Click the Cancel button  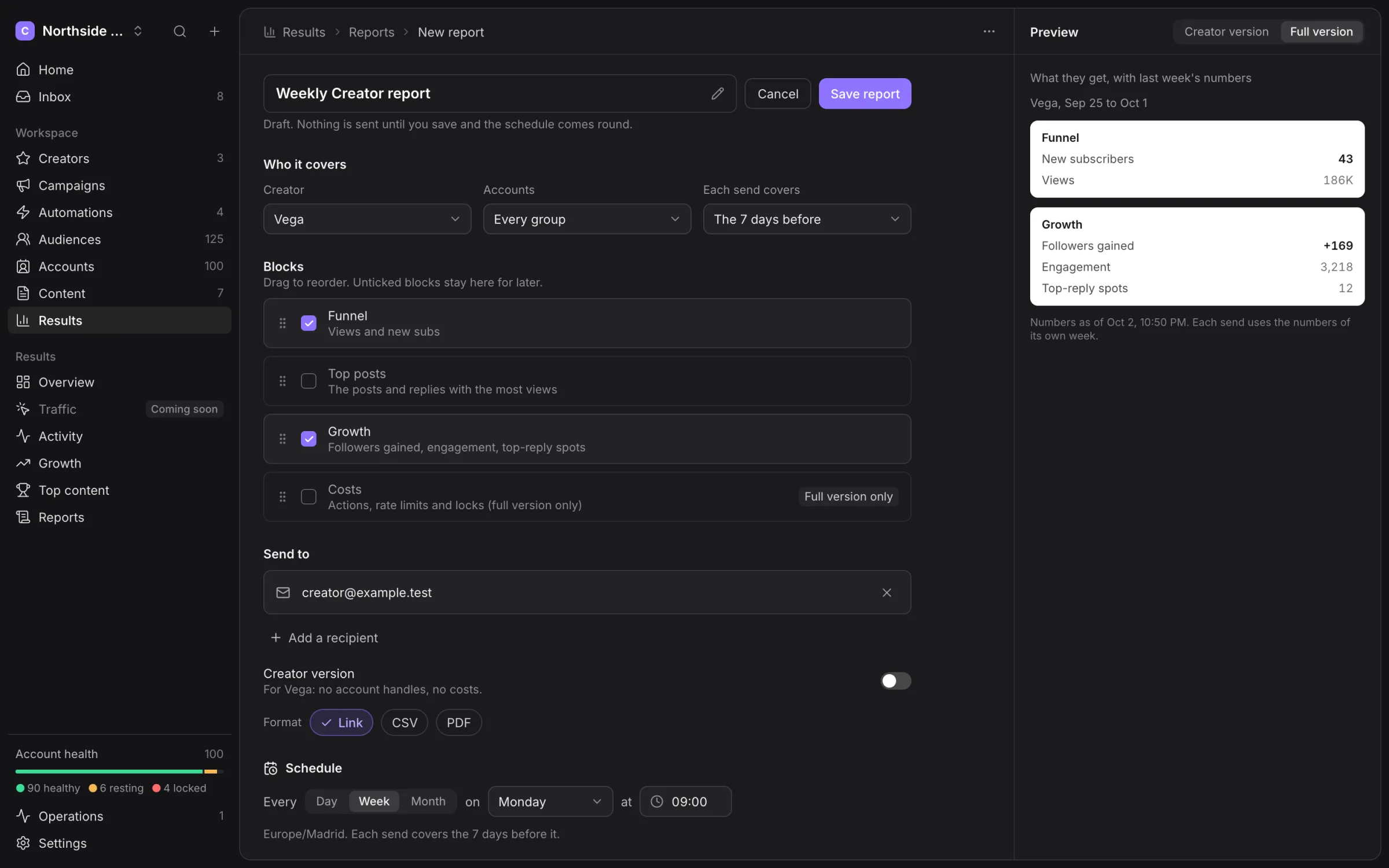click(x=778, y=94)
